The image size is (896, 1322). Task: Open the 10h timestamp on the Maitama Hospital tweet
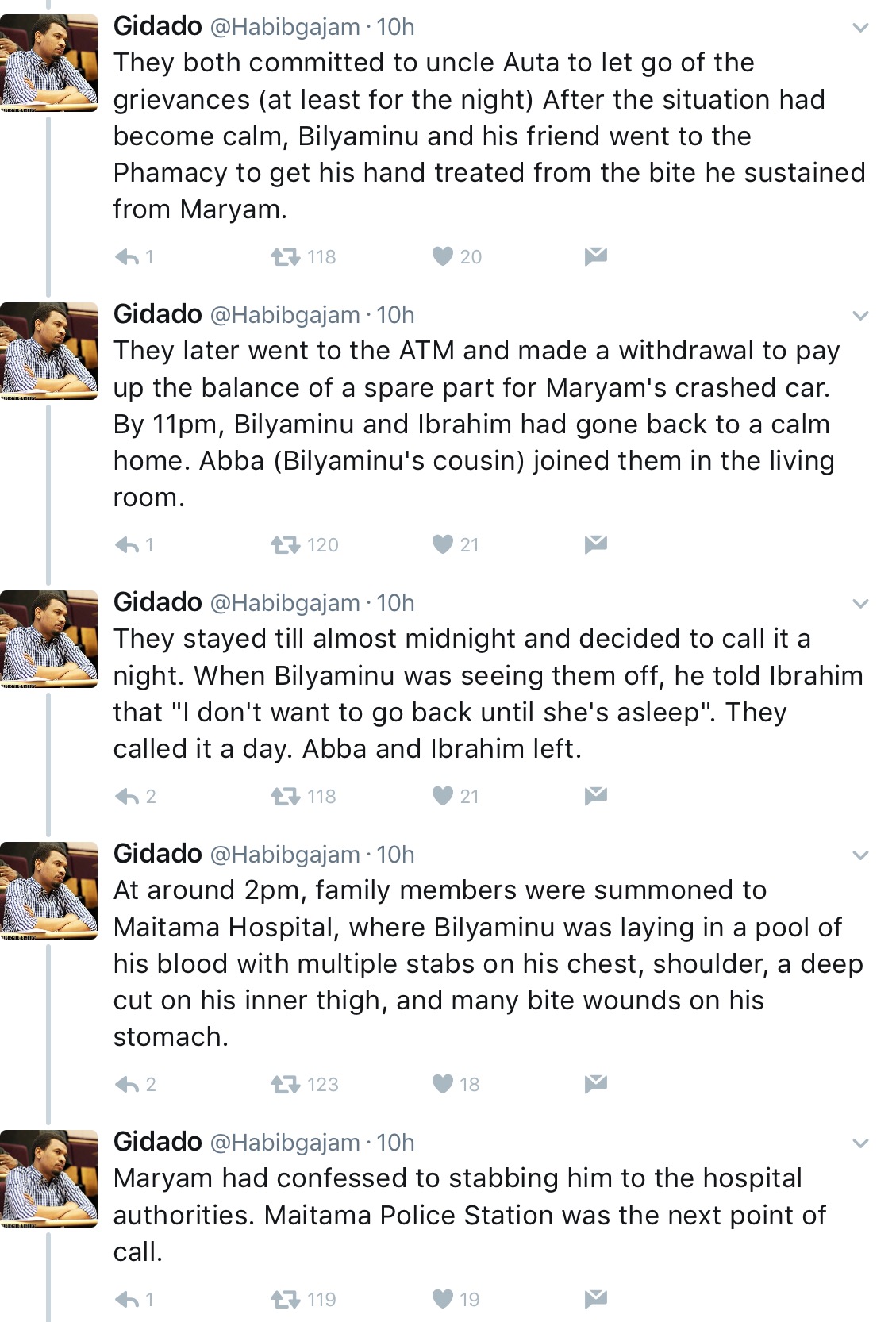click(395, 855)
